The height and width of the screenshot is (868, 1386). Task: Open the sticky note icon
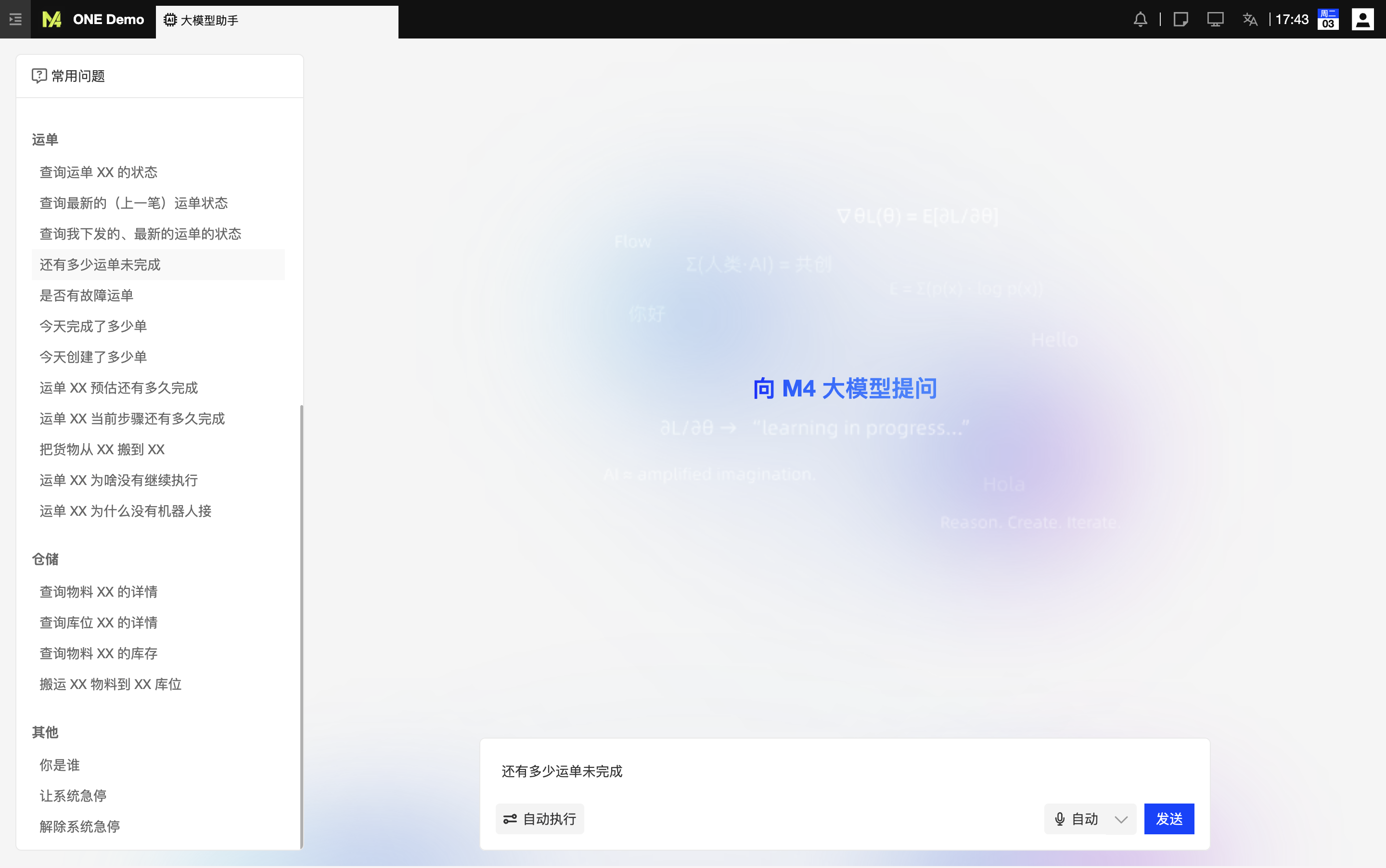[x=1181, y=20]
